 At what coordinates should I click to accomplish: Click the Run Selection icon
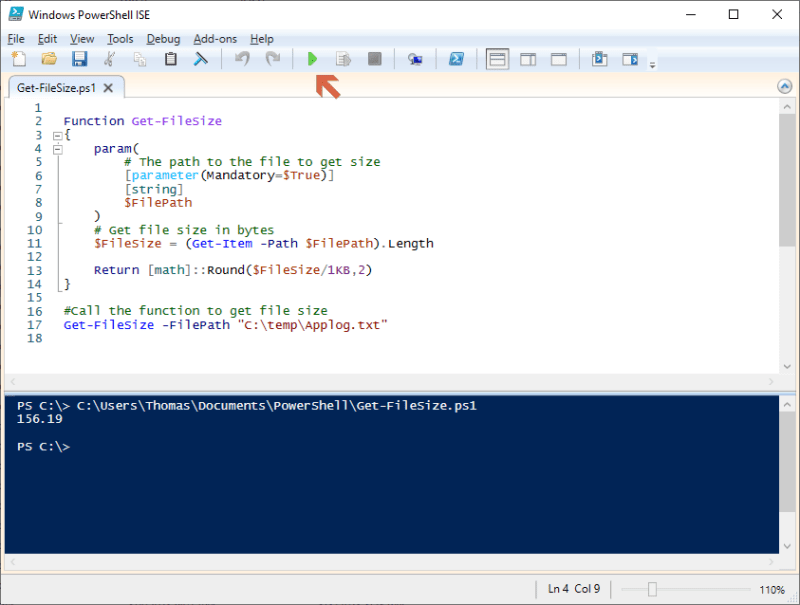pyautogui.click(x=343, y=59)
